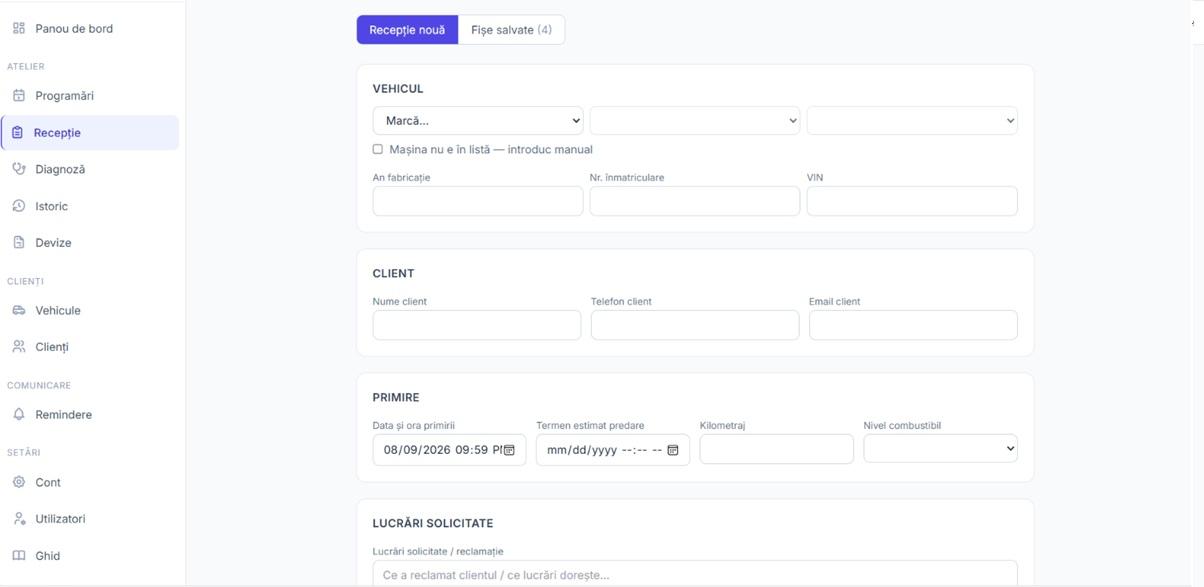Go to Vehicule page

[x=90, y=310]
